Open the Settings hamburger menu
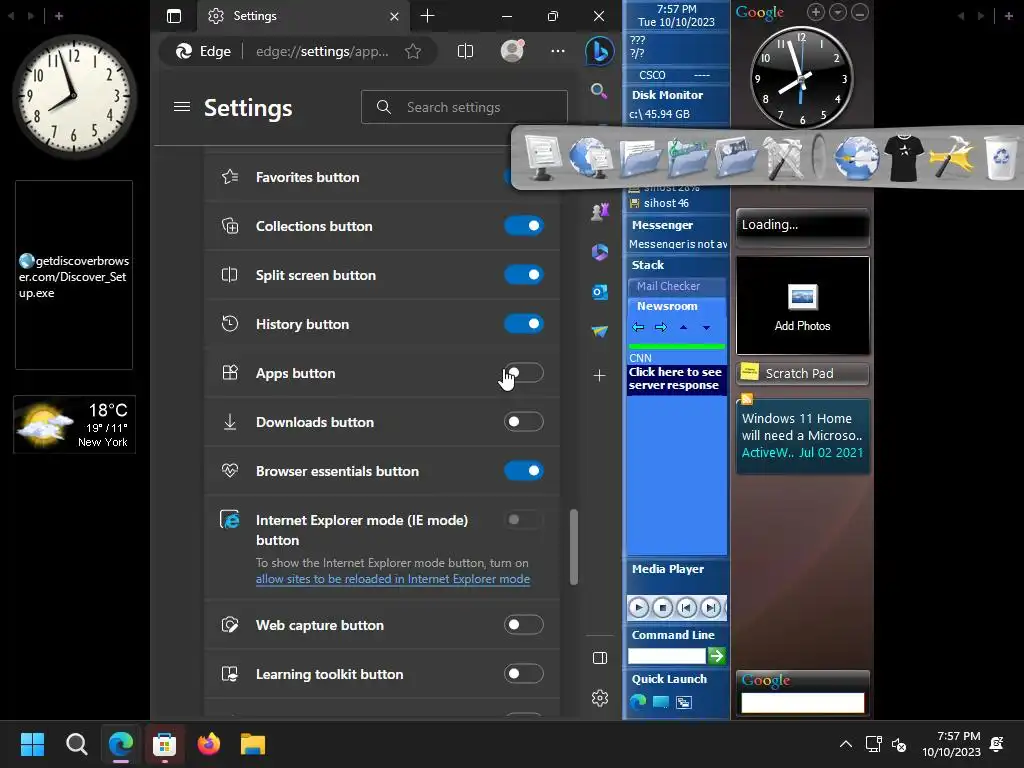Viewport: 1024px width, 768px height. (x=182, y=106)
